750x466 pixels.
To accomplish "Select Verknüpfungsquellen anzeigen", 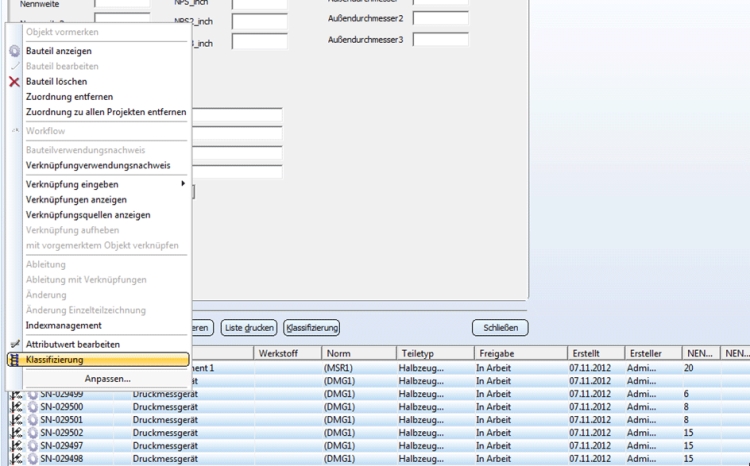I will point(88,215).
